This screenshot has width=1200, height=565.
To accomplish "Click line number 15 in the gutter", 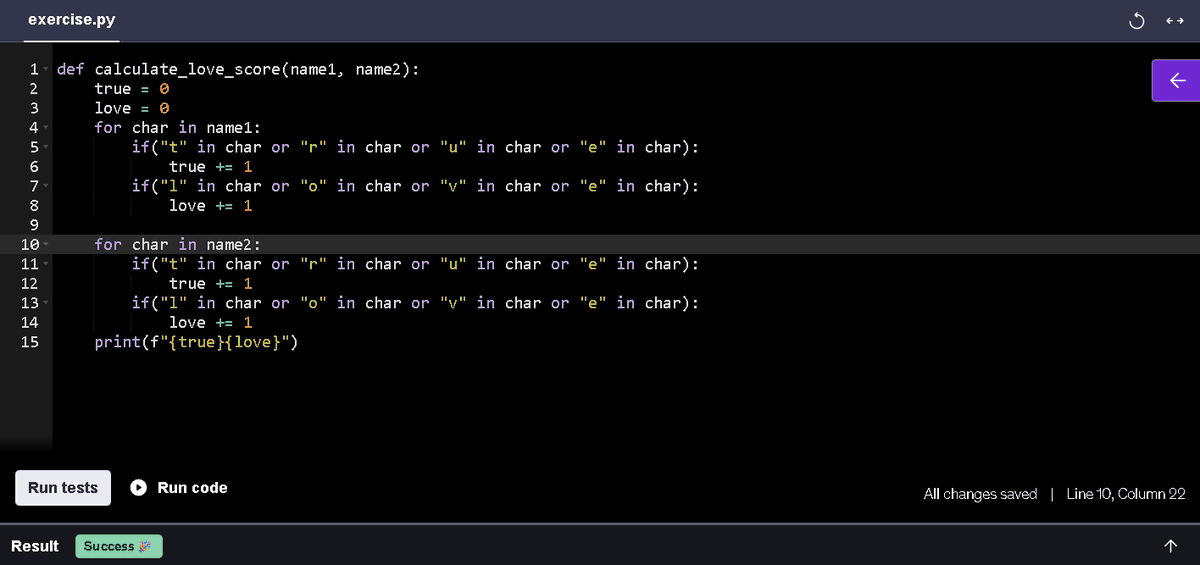I will click(29, 343).
